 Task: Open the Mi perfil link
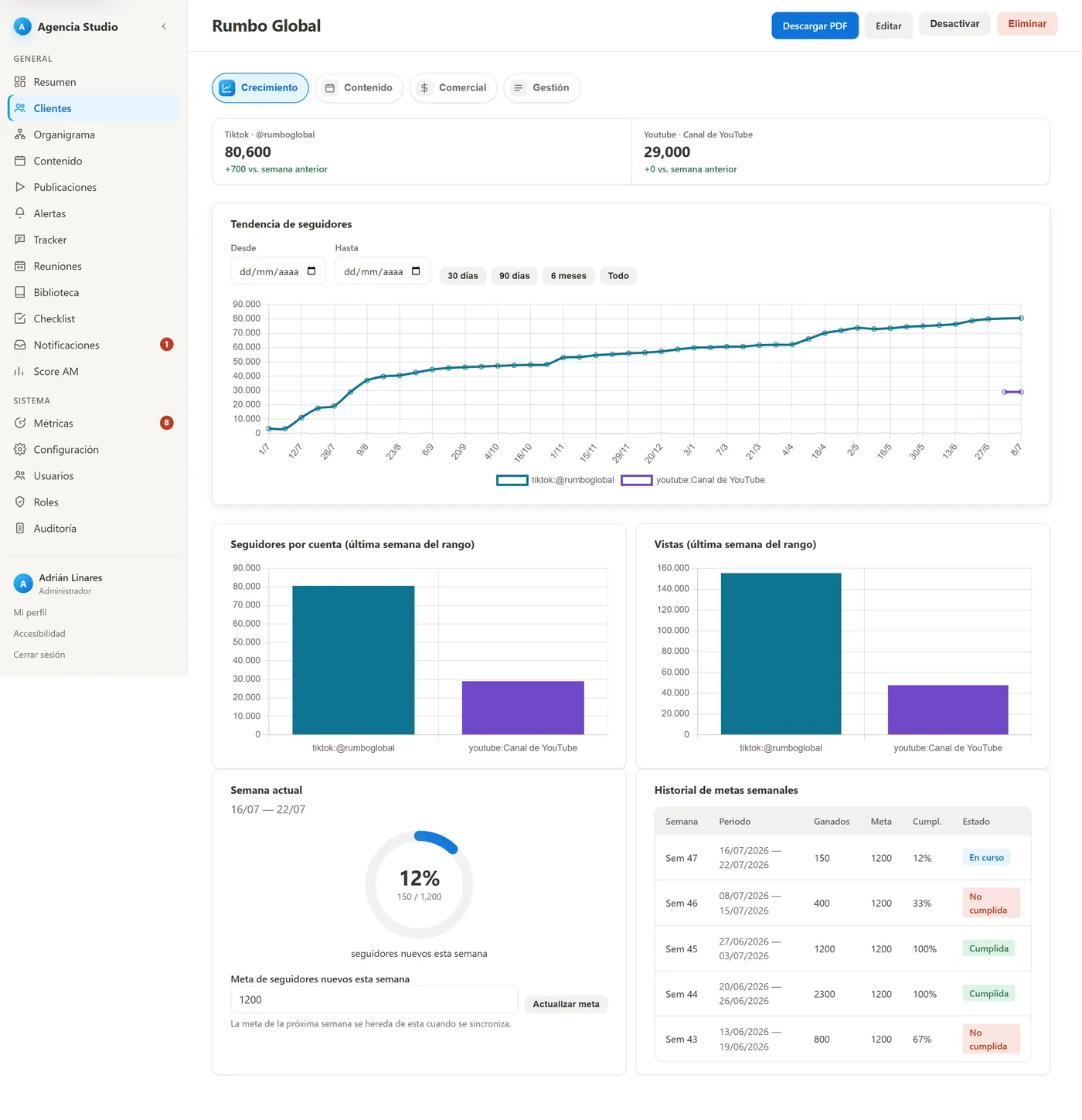coord(30,612)
